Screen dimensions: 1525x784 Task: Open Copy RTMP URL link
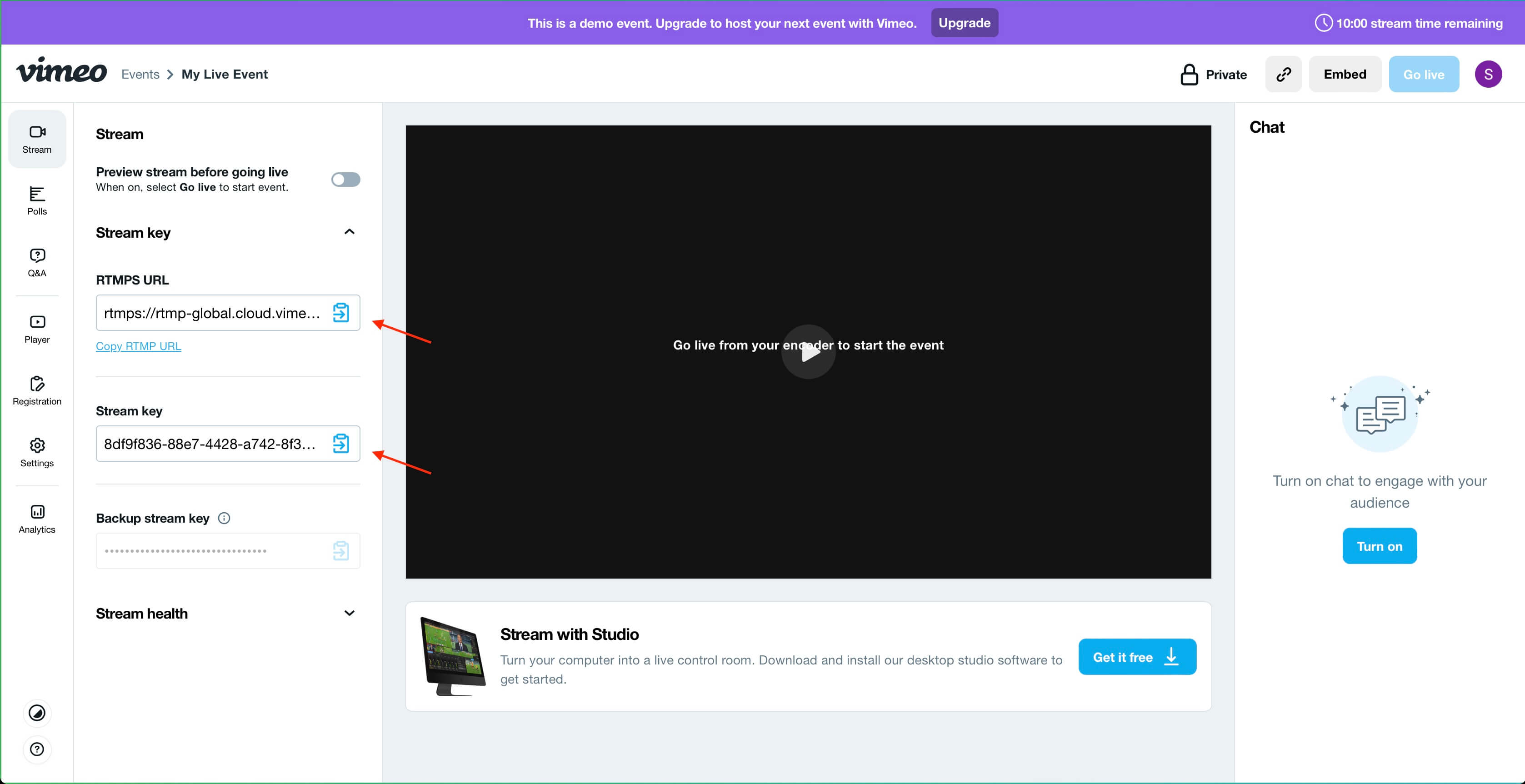(138, 346)
